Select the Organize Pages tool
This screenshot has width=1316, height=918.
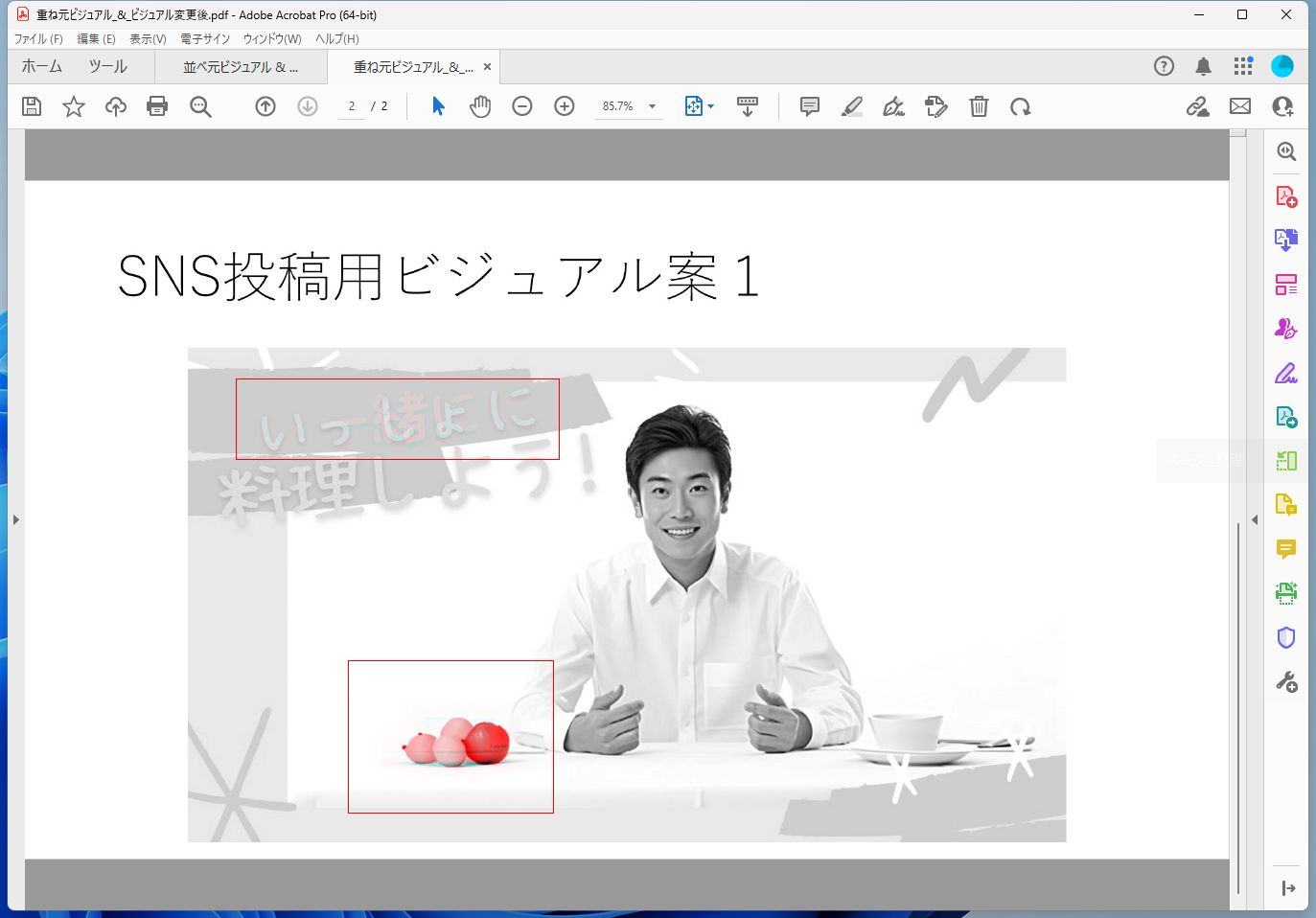[1286, 284]
